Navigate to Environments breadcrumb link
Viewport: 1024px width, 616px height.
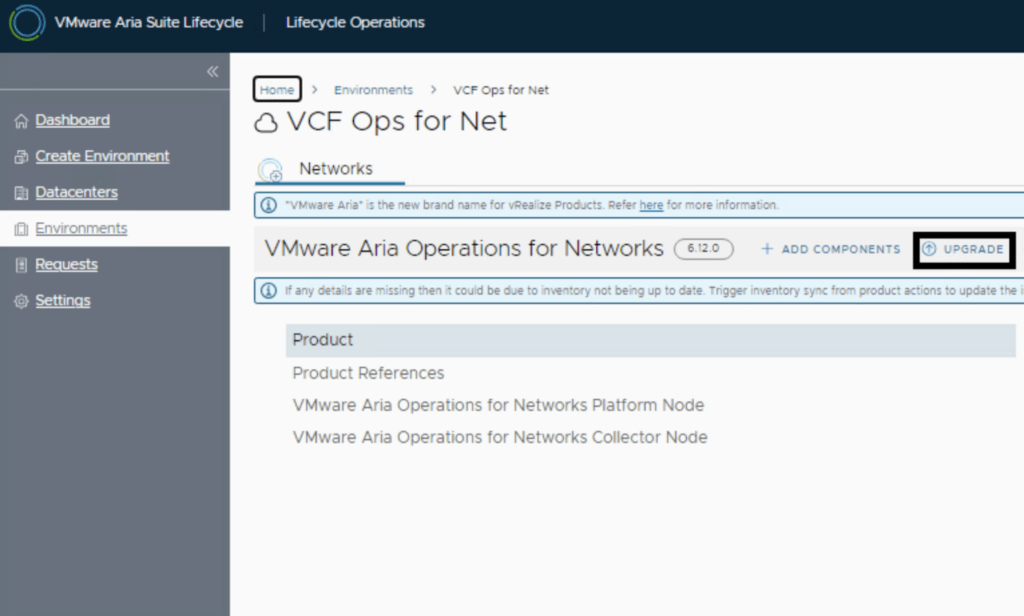tap(373, 90)
